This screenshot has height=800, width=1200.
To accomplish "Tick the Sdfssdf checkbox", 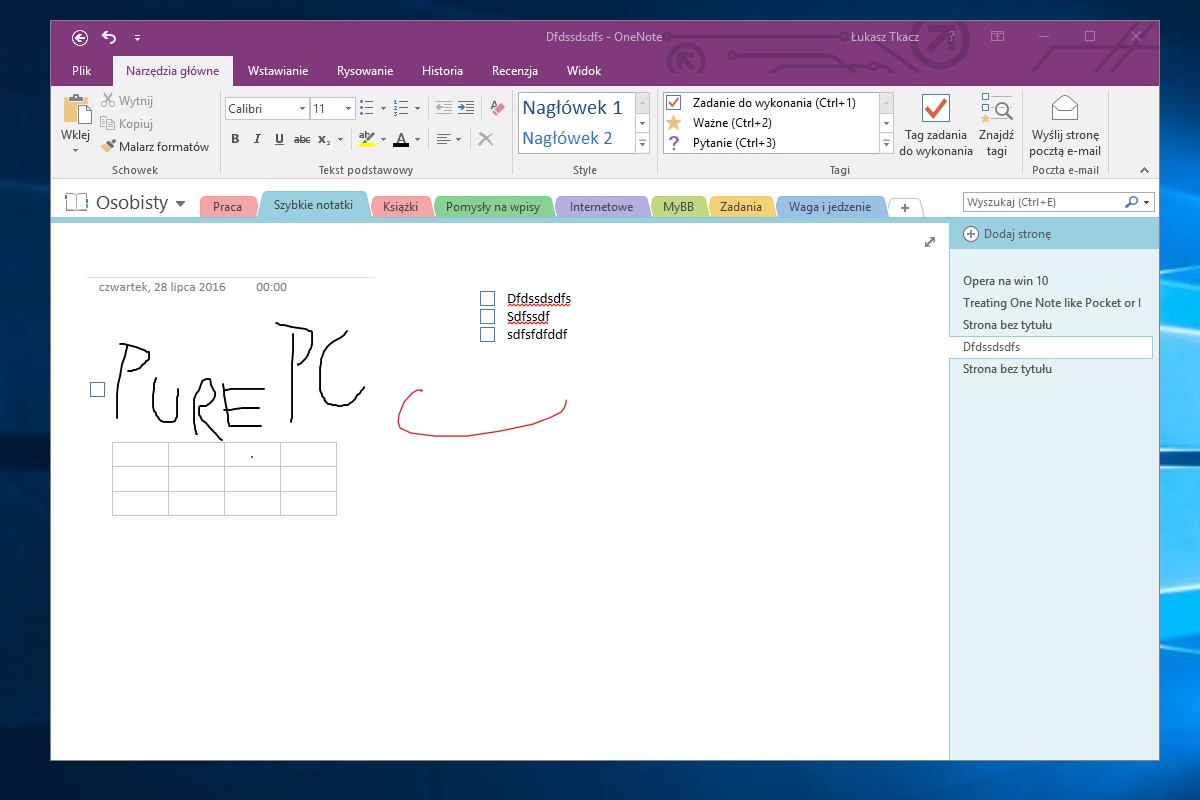I will 488,316.
